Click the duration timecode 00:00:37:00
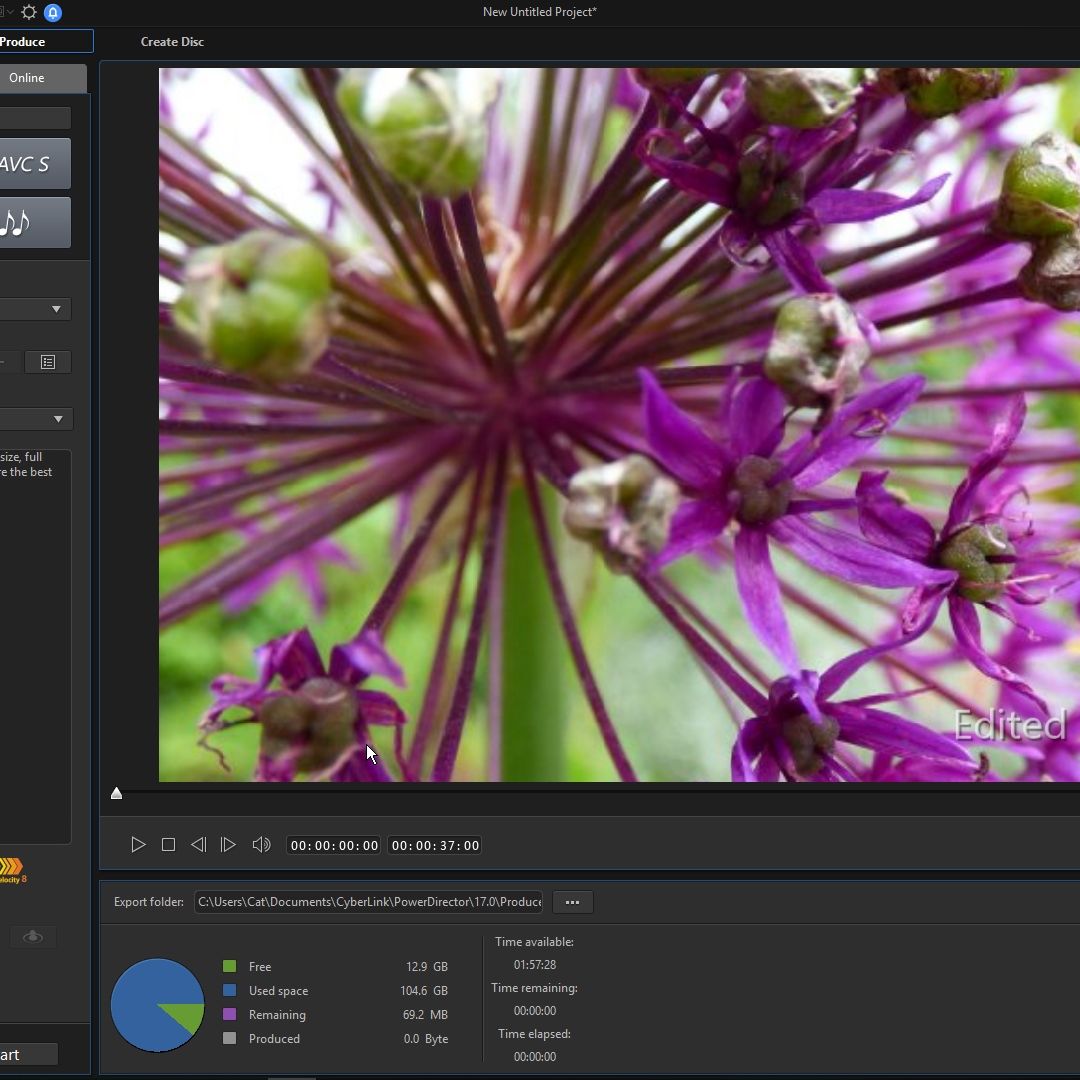The image size is (1080, 1080). 435,845
